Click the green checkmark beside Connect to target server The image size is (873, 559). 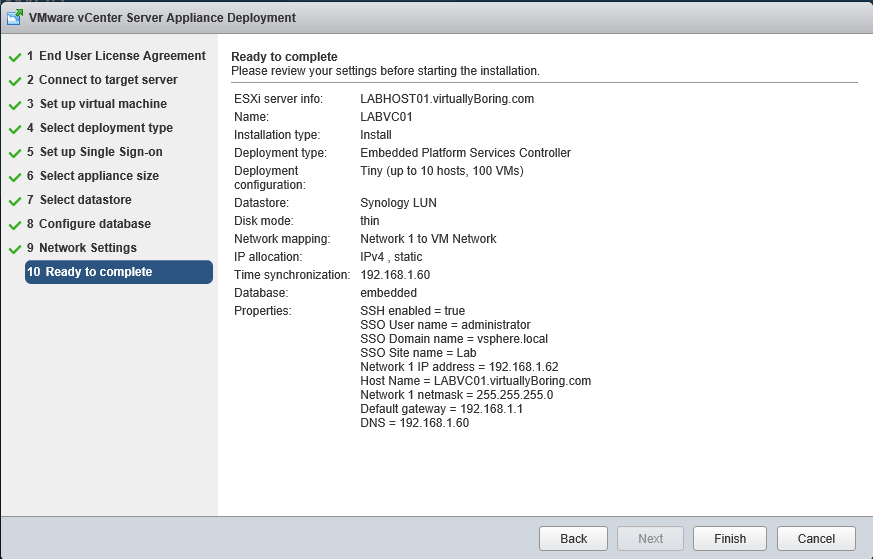click(15, 81)
